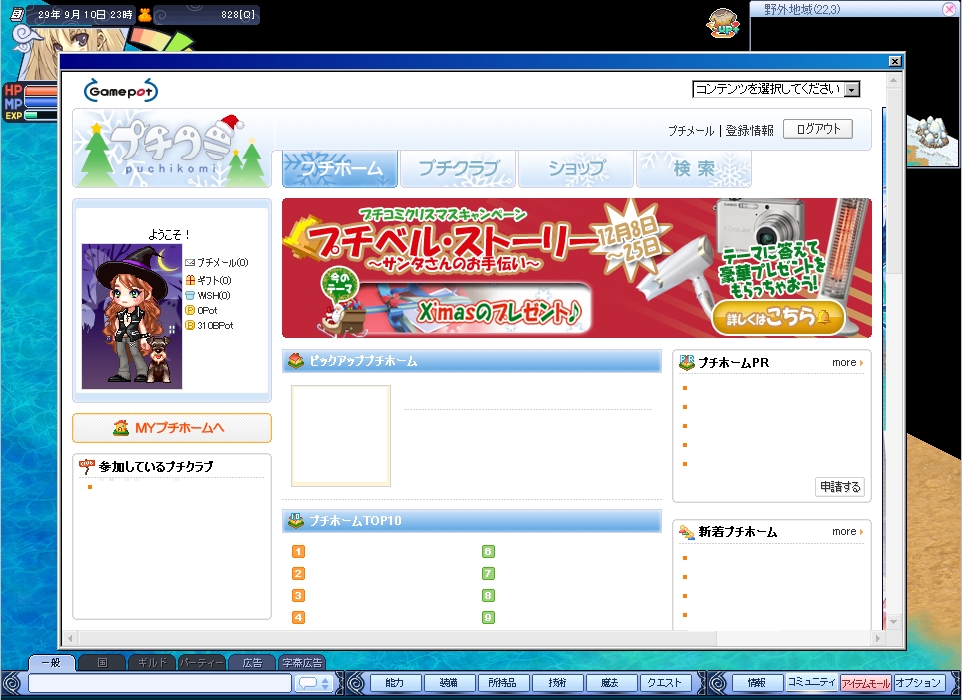Click the Gamepot logo
The image size is (962, 700).
[x=121, y=91]
